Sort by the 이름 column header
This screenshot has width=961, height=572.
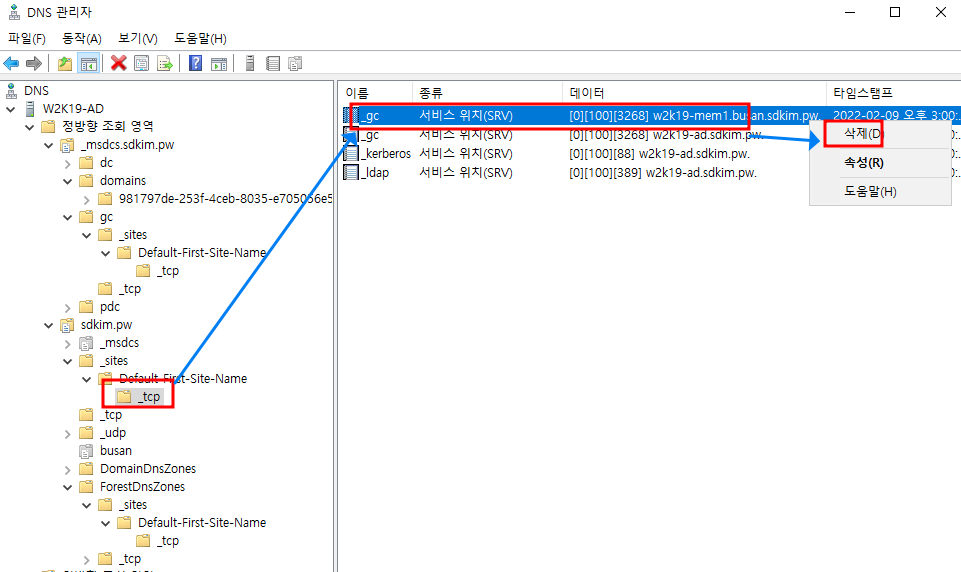[x=375, y=93]
